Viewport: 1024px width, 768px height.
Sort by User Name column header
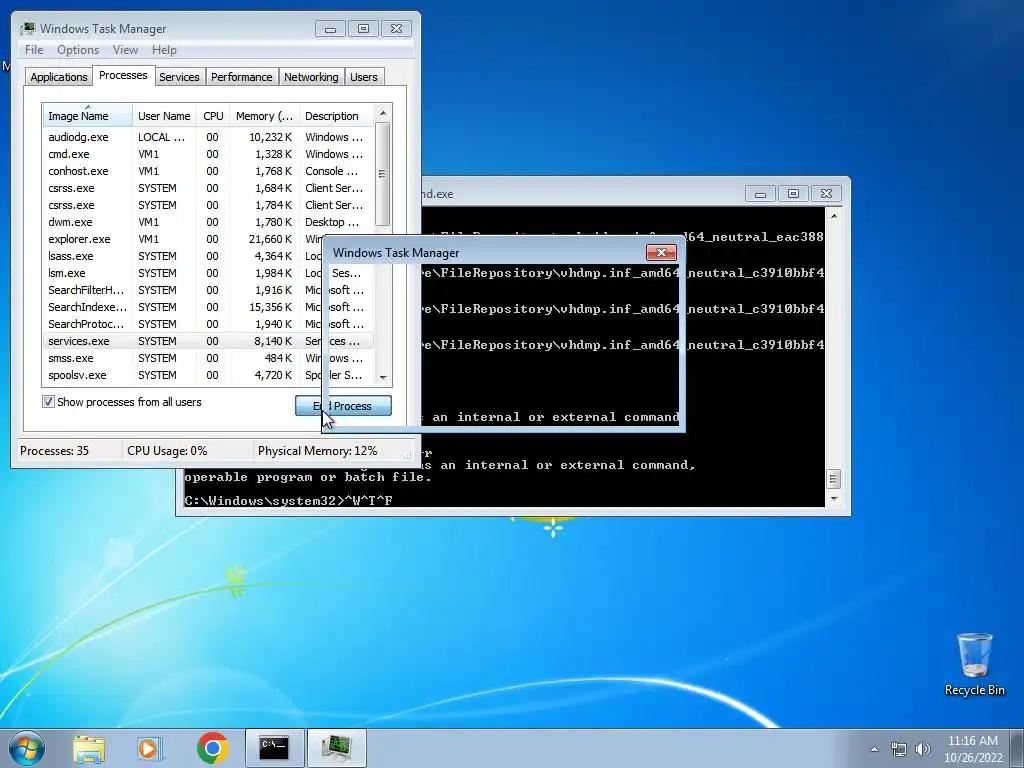pos(164,116)
